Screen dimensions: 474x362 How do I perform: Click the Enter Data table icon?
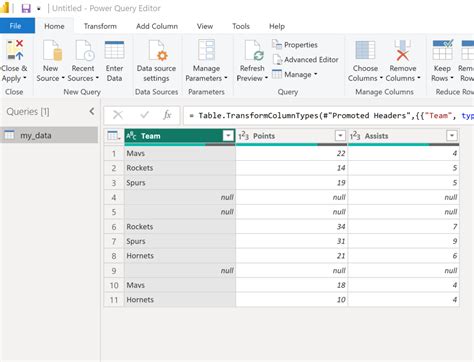(x=114, y=50)
